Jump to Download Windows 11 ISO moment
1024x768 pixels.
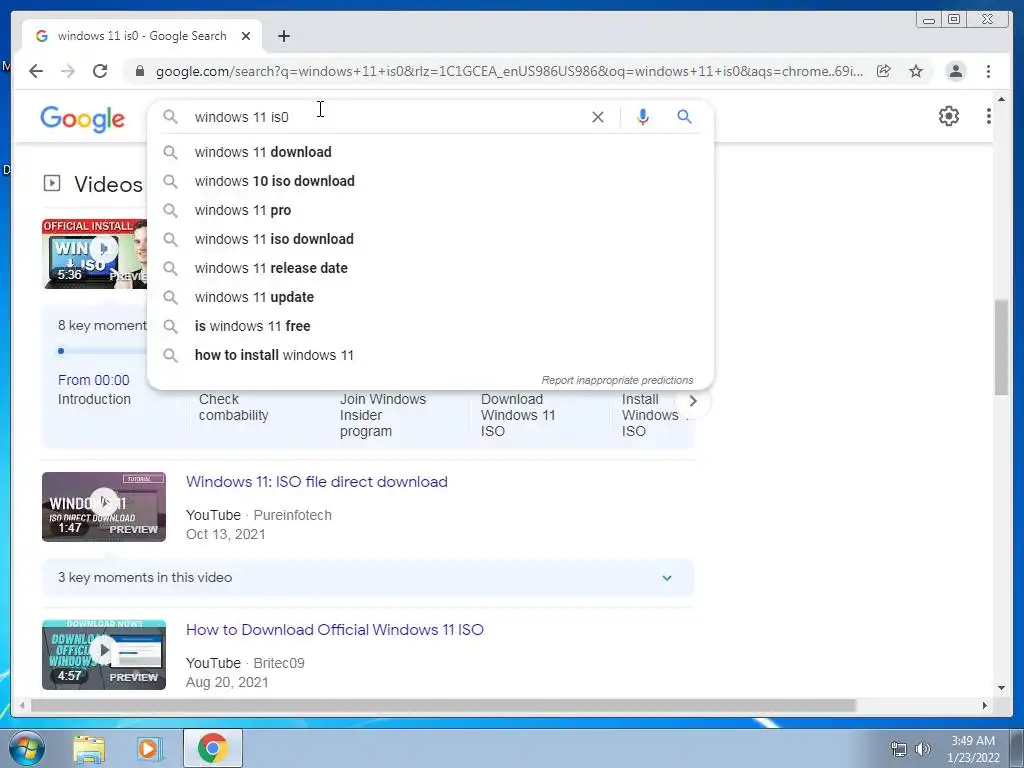coord(518,415)
